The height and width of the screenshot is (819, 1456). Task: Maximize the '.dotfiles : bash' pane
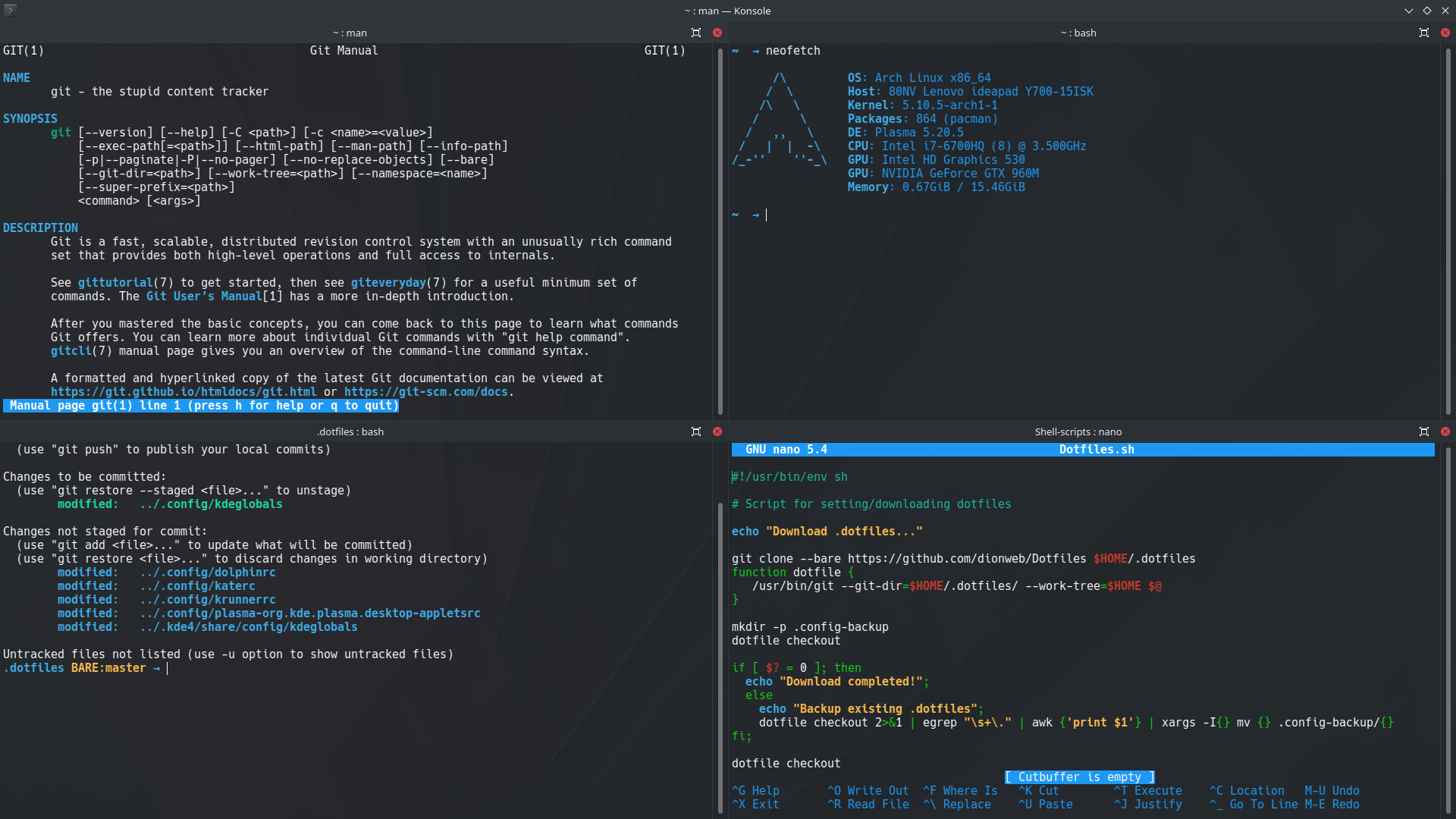(696, 431)
